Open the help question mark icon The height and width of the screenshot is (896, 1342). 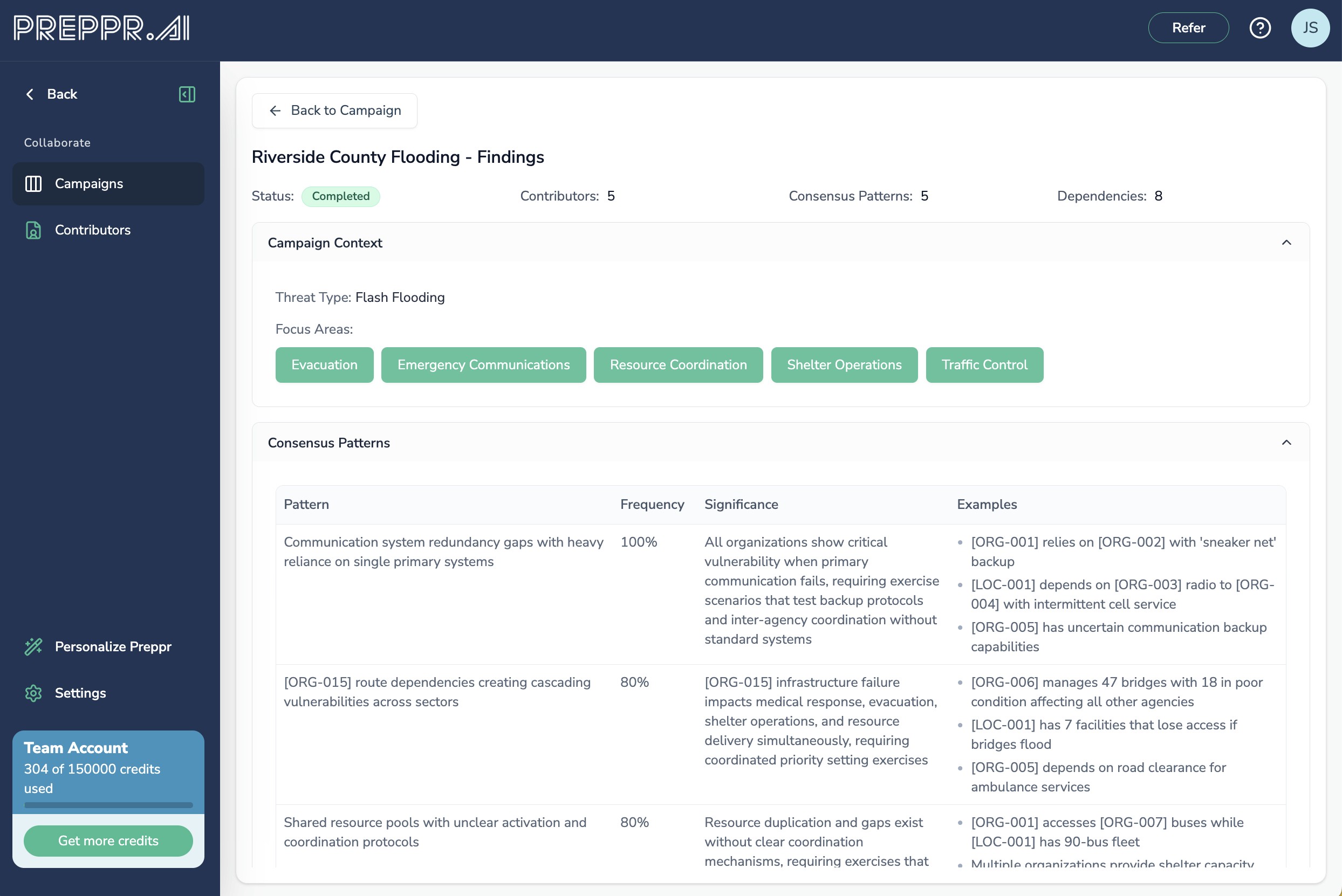pyautogui.click(x=1259, y=28)
